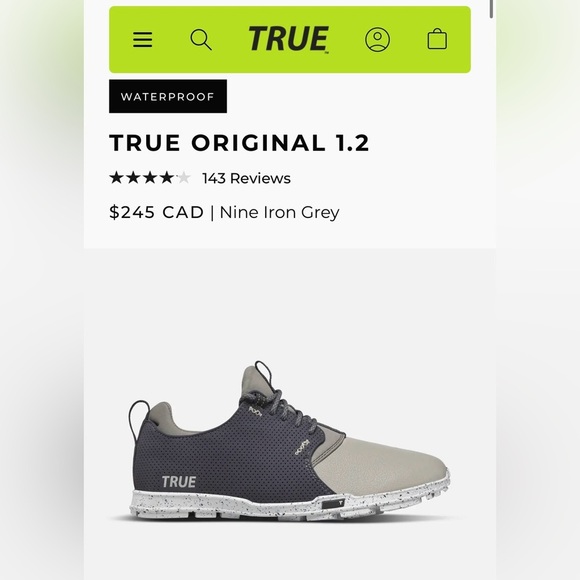View the shopping bag cart
The width and height of the screenshot is (580, 580).
(x=437, y=39)
